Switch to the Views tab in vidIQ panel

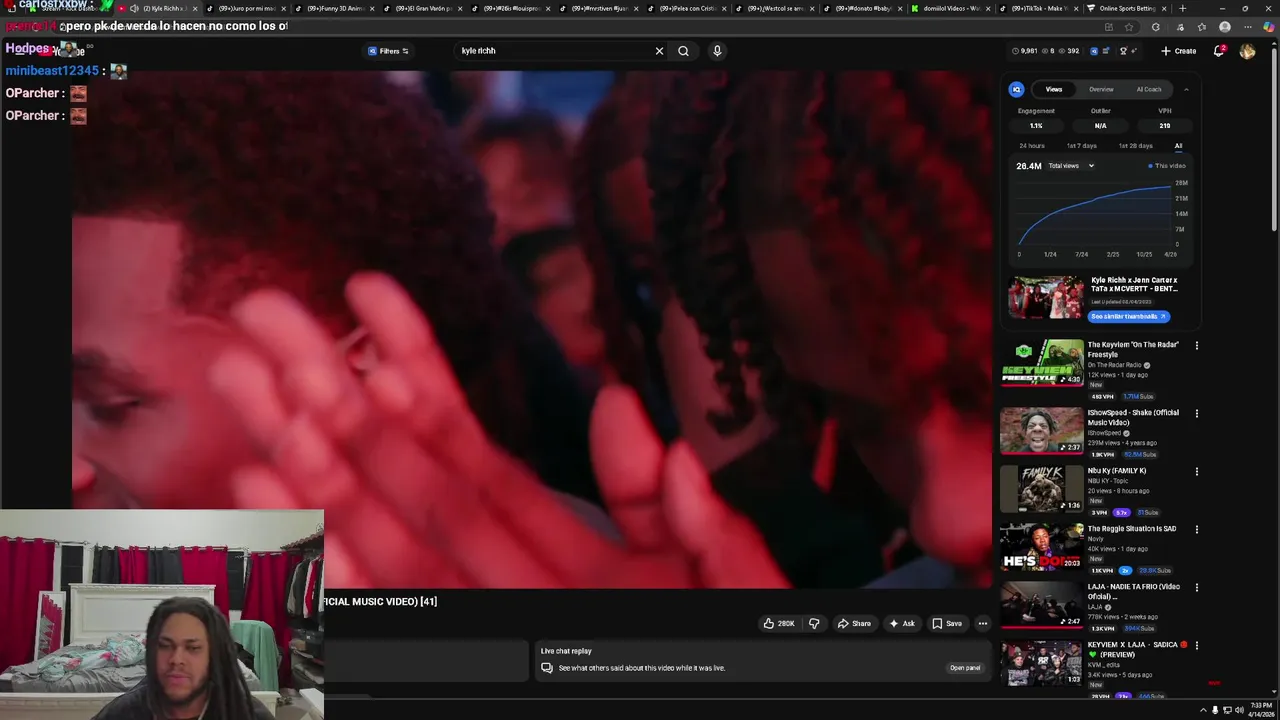1054,89
